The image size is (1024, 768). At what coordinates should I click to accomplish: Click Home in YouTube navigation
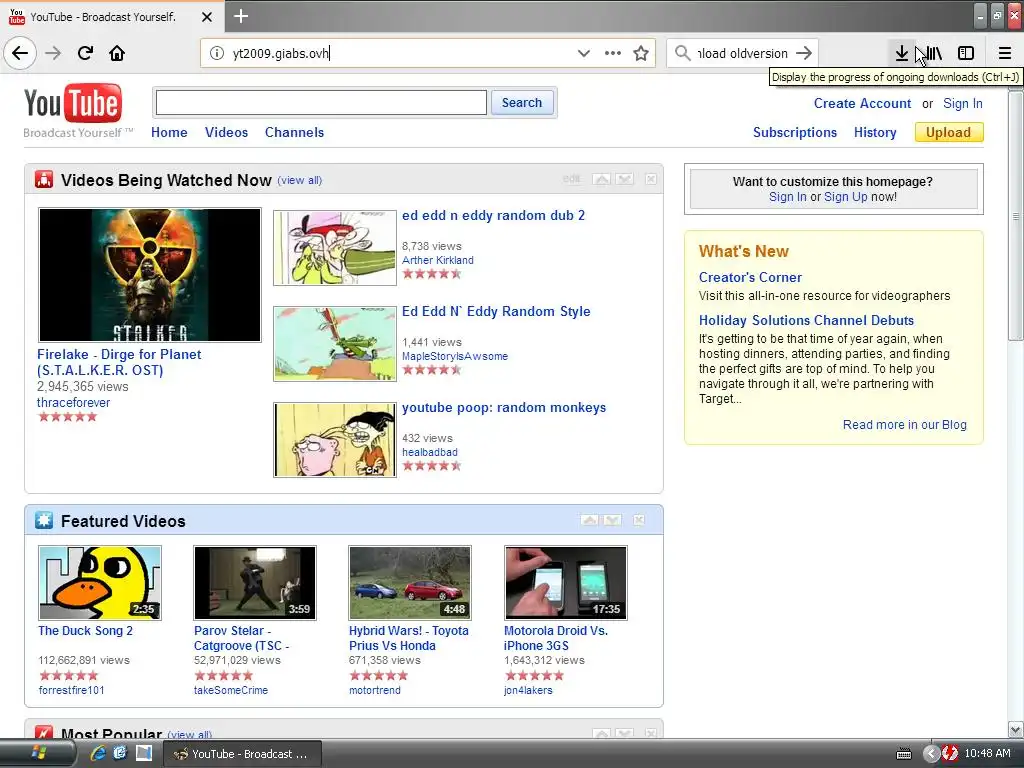click(x=169, y=132)
